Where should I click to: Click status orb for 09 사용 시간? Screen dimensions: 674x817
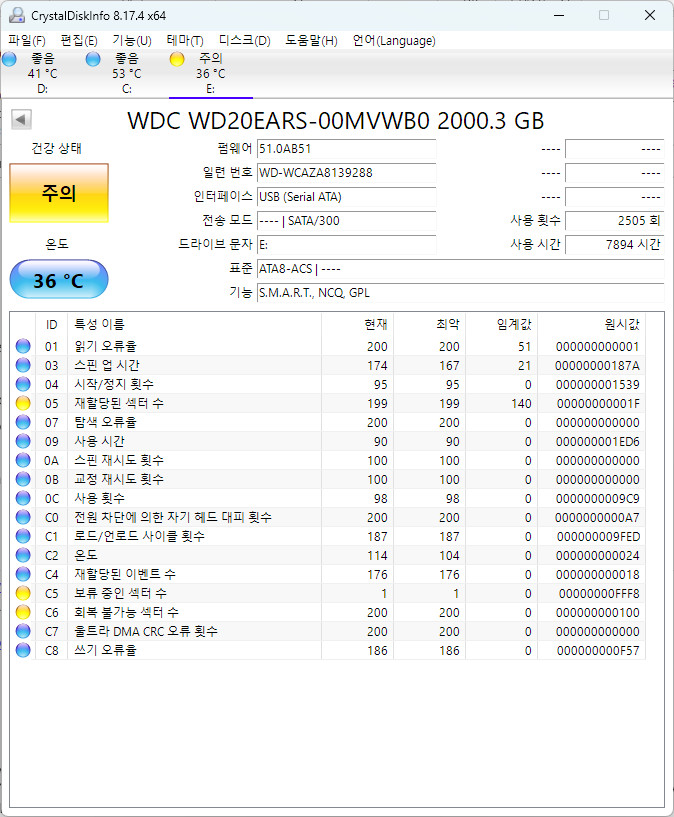point(23,441)
